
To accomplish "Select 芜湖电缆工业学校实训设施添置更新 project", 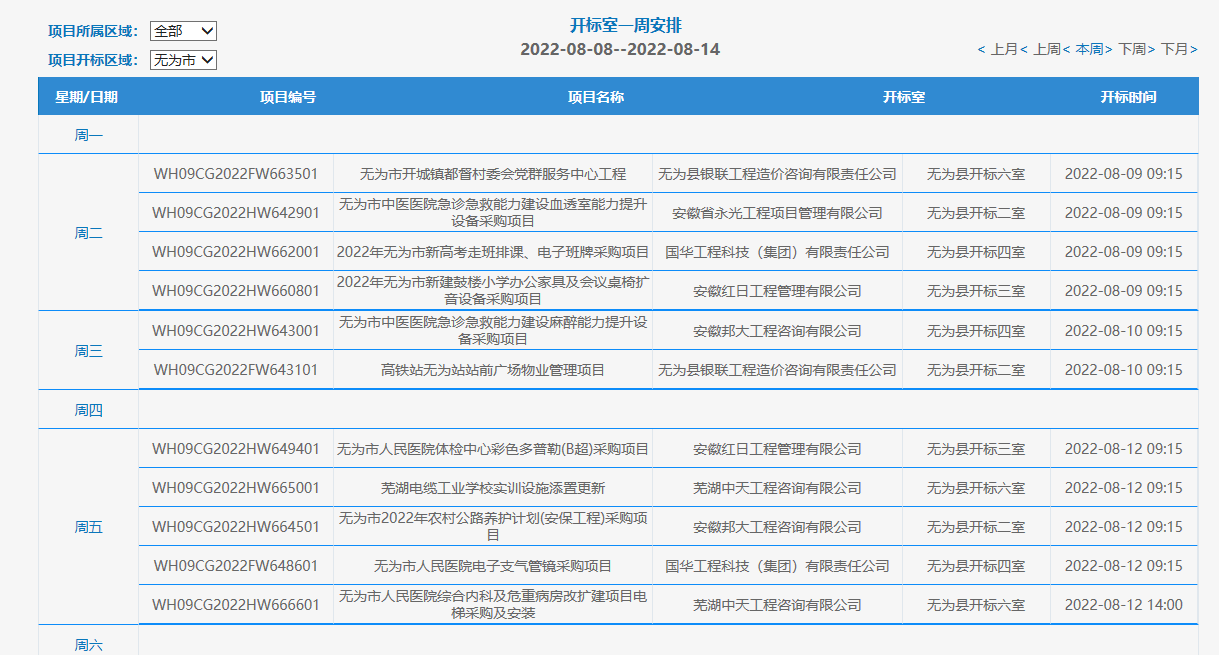I will pos(493,488).
